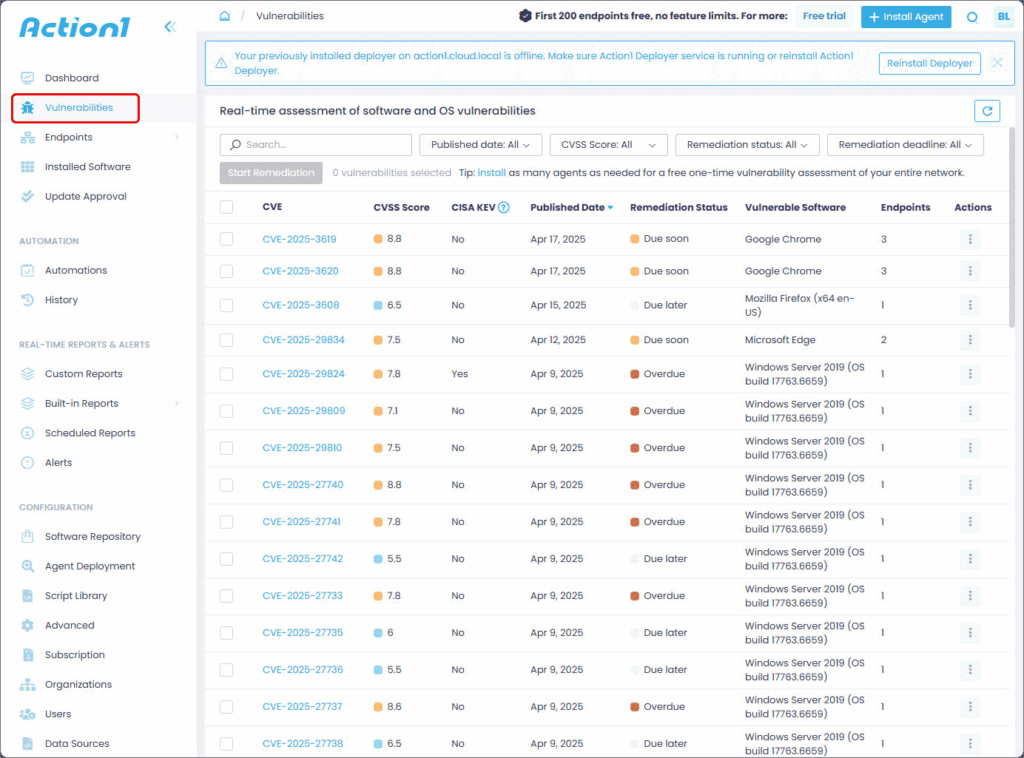Open actions menu for CVE-2025-29834

pyautogui.click(x=970, y=340)
